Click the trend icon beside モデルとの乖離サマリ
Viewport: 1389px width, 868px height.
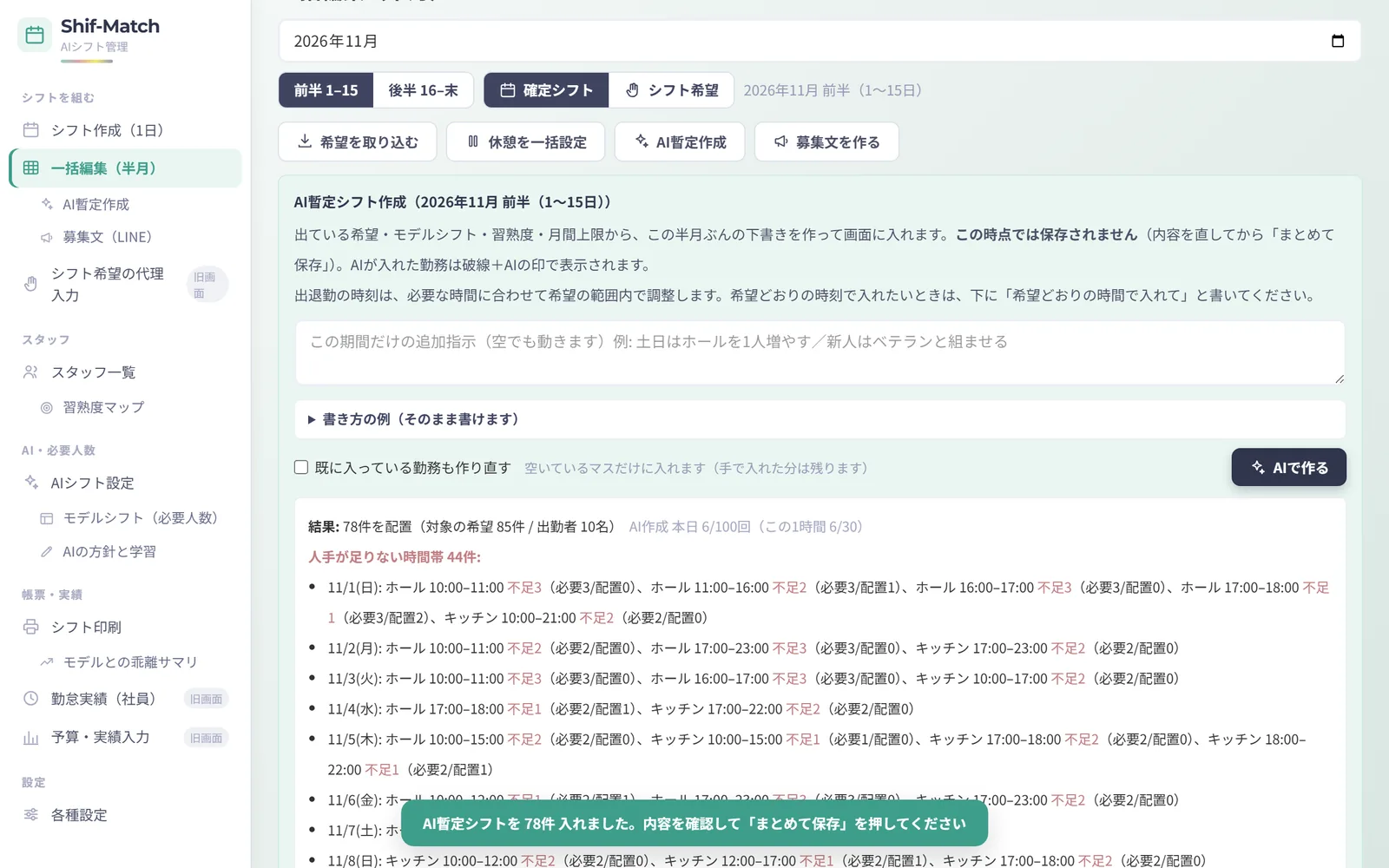pos(47,662)
